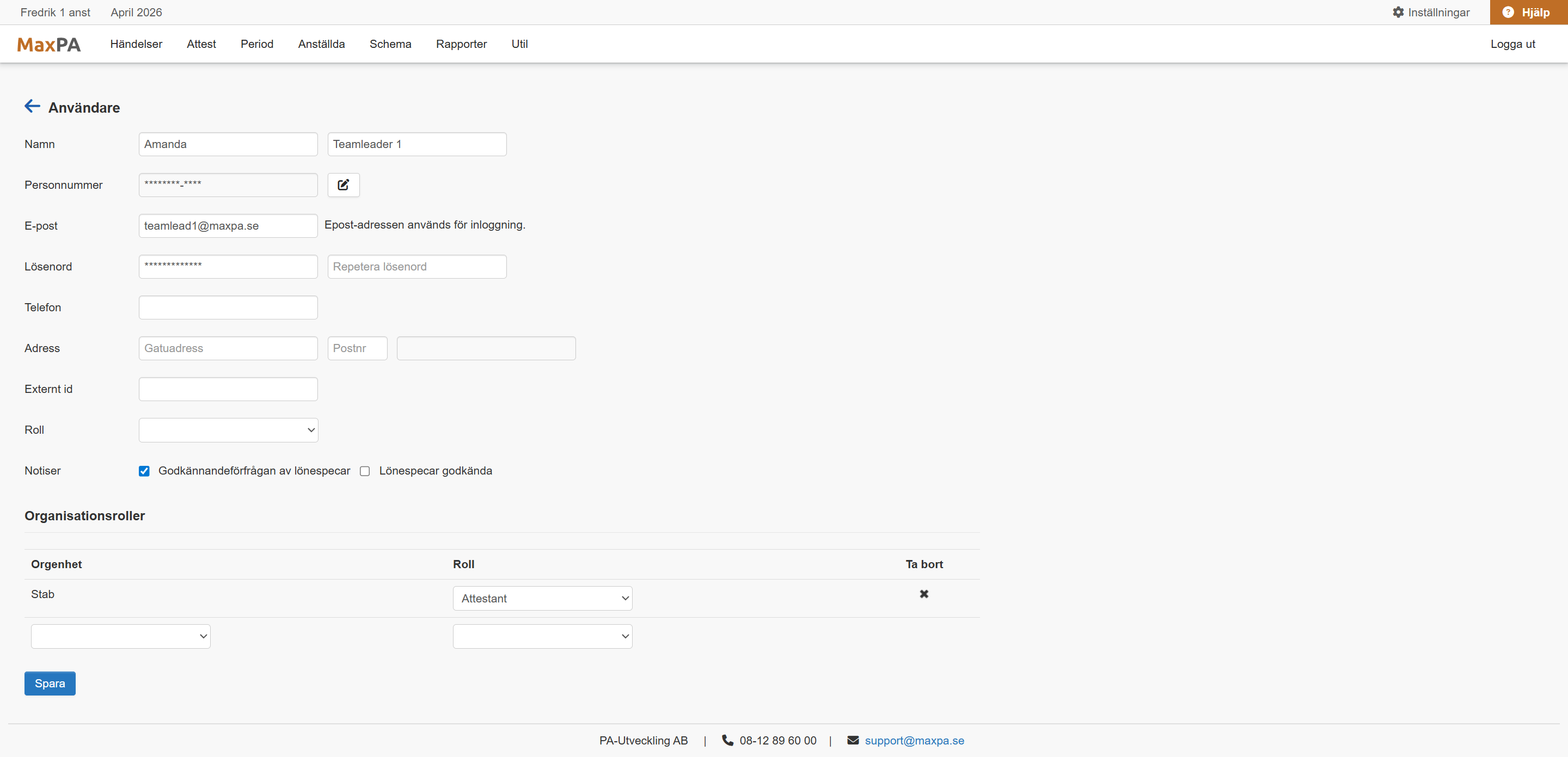Viewport: 1568px width, 757px height.
Task: Open the Period menu
Action: [257, 44]
